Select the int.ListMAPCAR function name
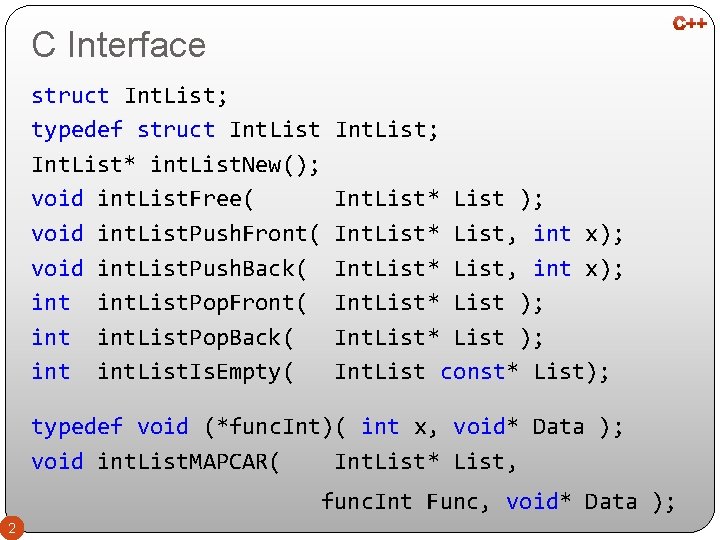The image size is (720, 540). (x=189, y=462)
